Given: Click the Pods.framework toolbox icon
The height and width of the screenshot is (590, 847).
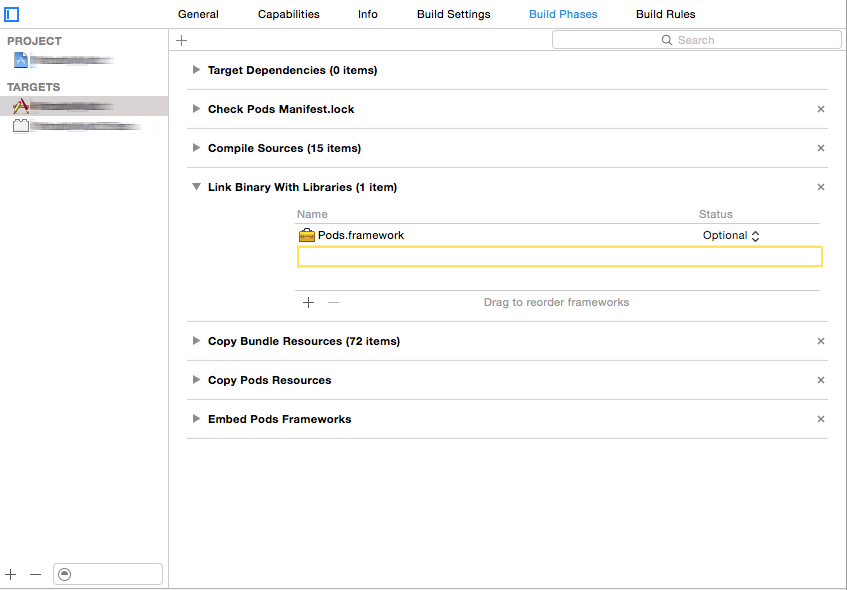Looking at the screenshot, I should coord(307,235).
